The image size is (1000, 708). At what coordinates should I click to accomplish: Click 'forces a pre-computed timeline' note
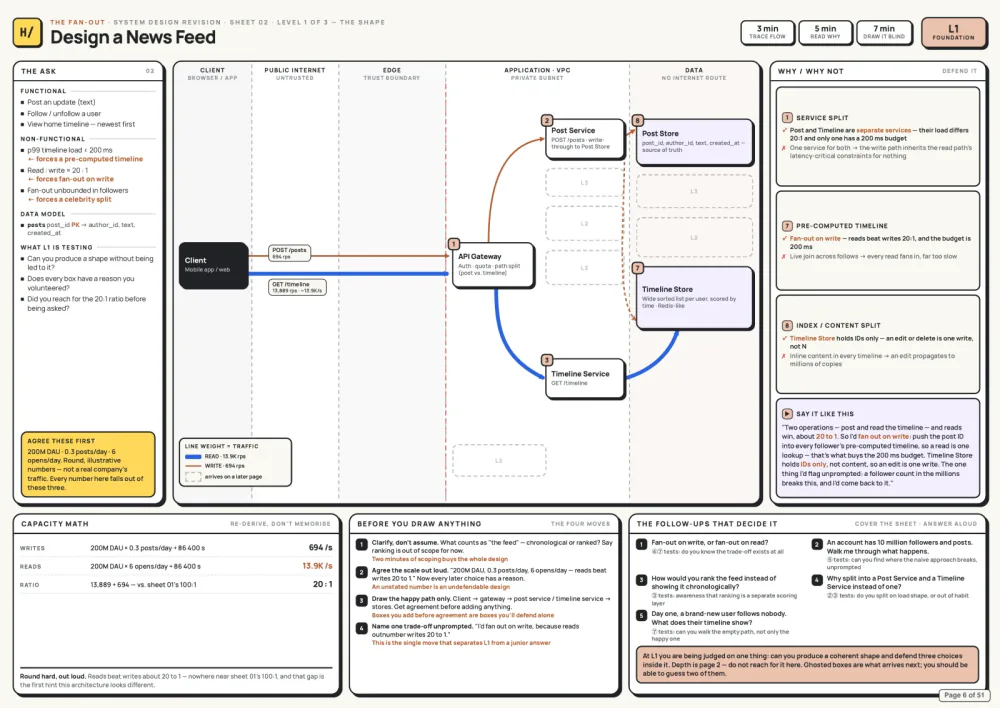[85, 159]
